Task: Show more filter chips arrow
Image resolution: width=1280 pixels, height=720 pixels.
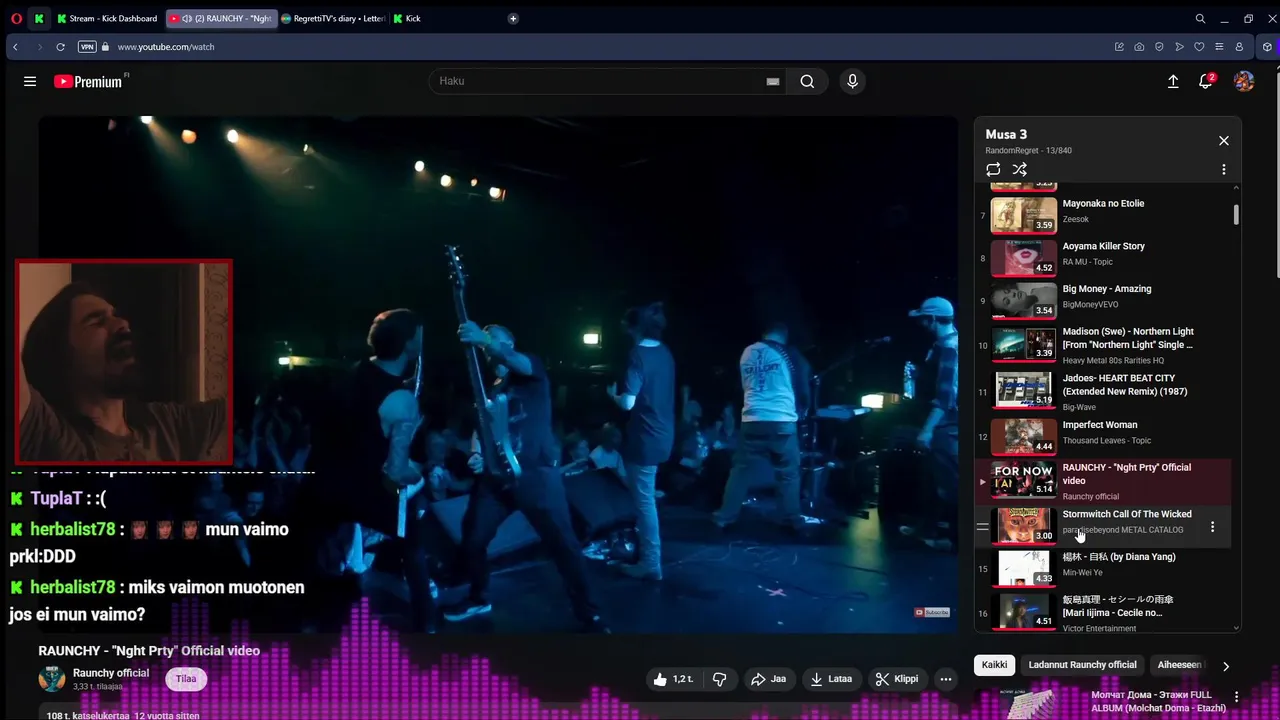Action: (1226, 666)
